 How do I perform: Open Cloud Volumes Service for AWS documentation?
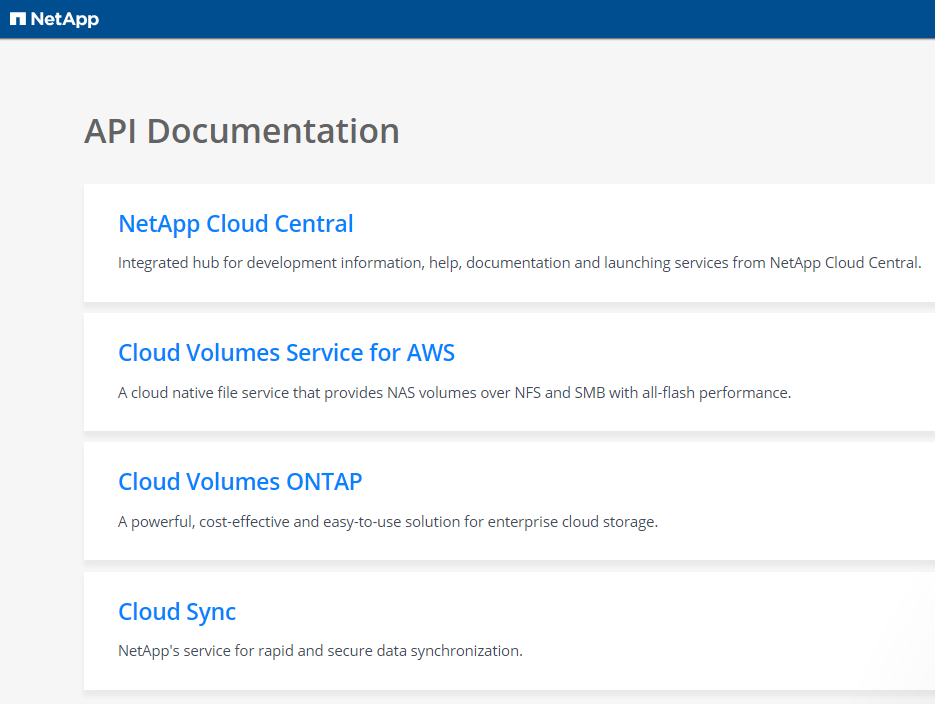[286, 353]
